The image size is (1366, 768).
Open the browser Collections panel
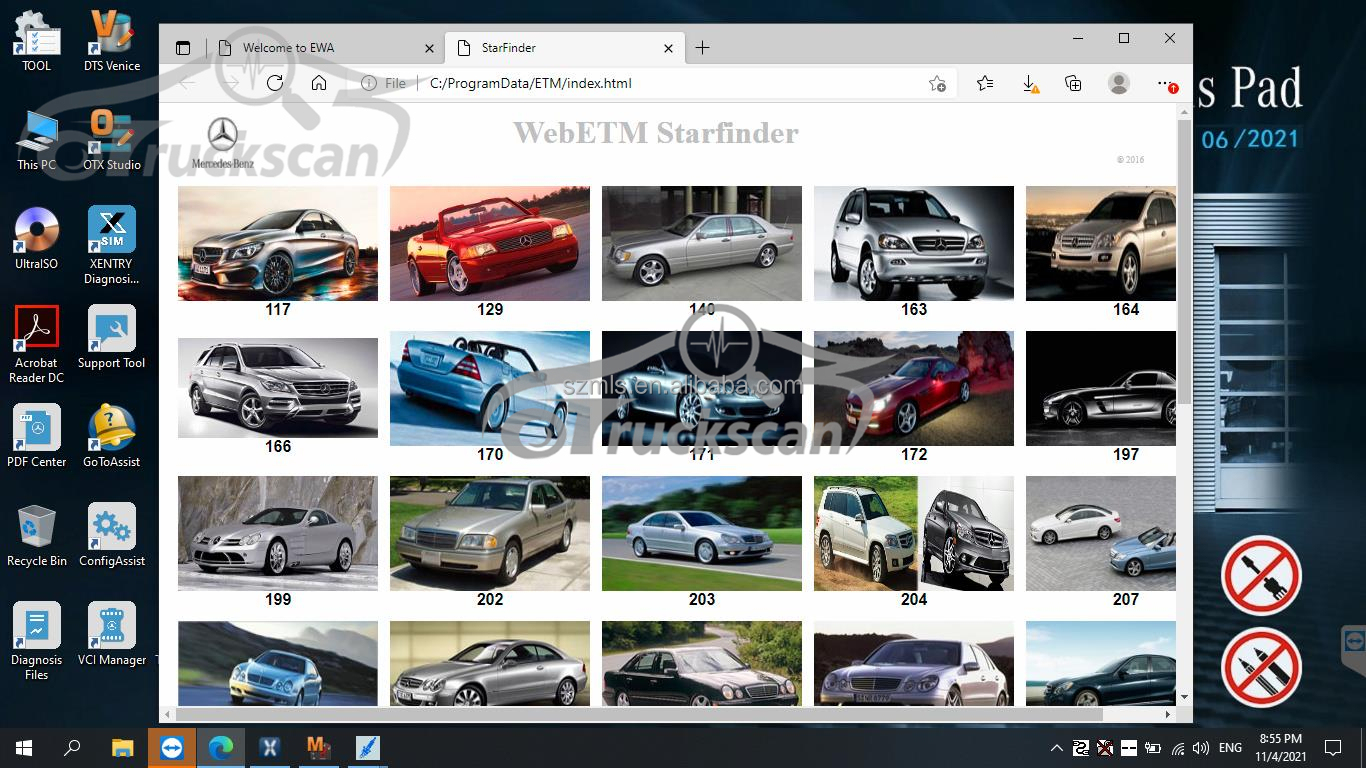[x=1073, y=83]
